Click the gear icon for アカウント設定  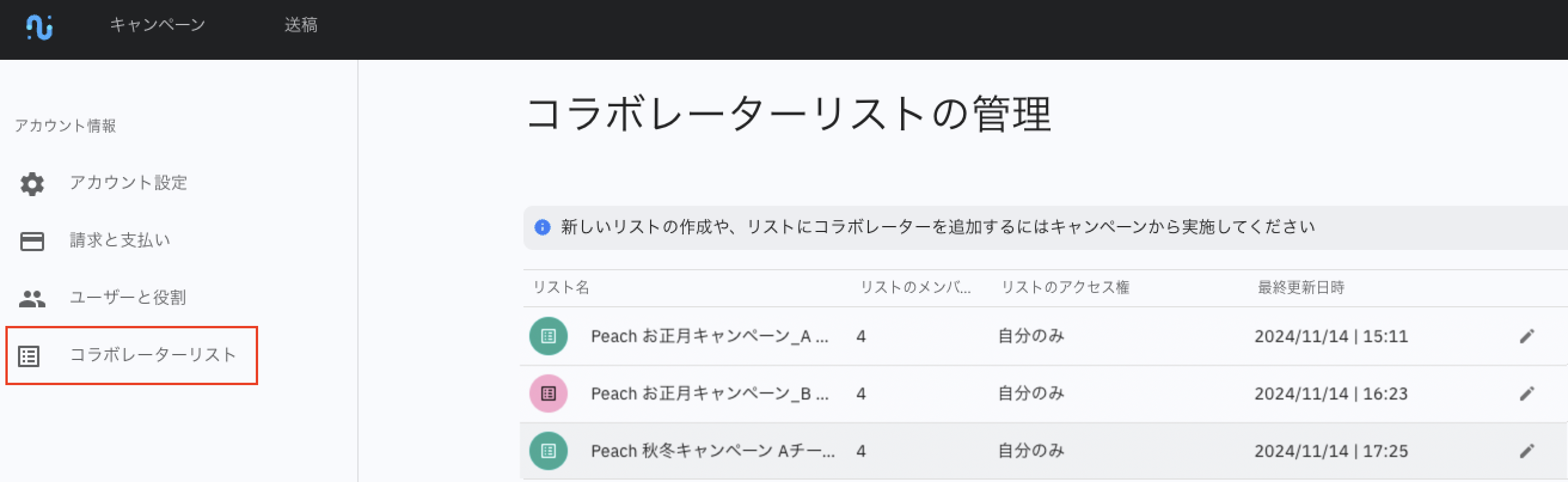coord(32,183)
